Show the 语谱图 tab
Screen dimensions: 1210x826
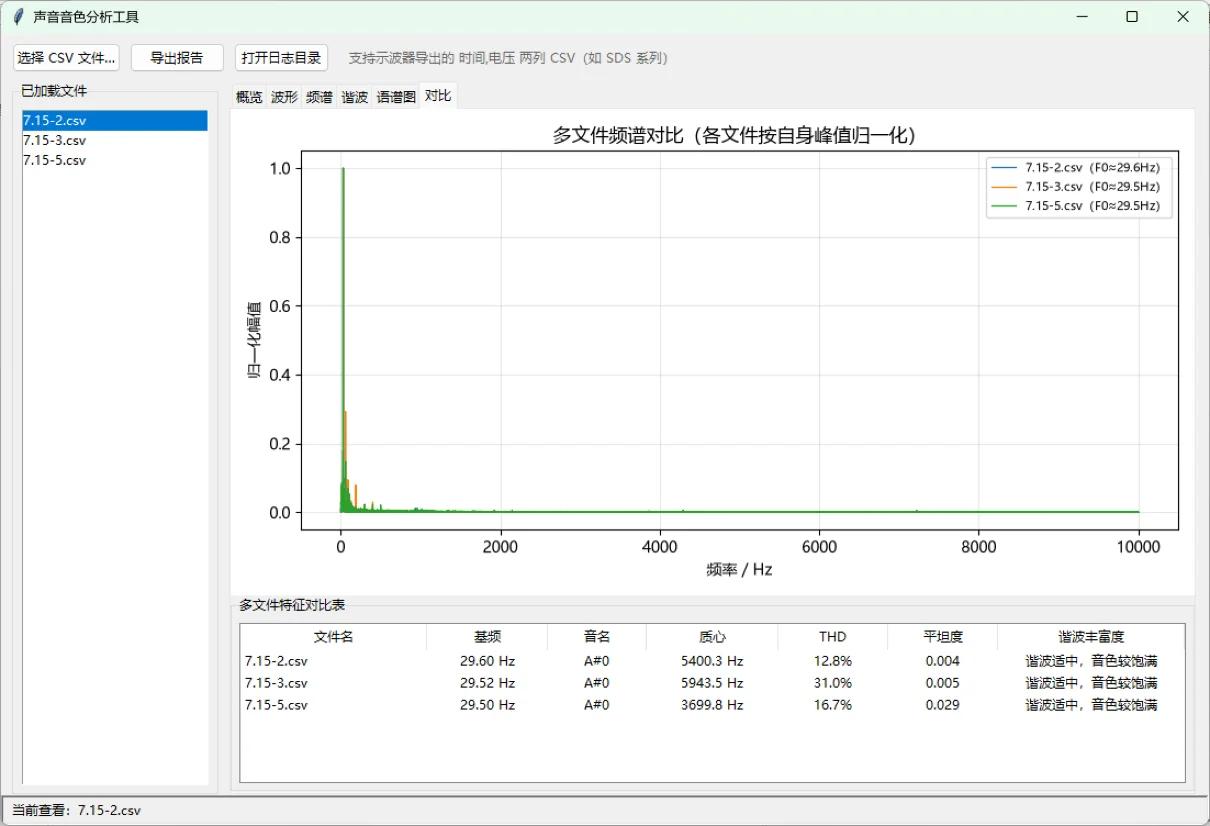coord(396,97)
